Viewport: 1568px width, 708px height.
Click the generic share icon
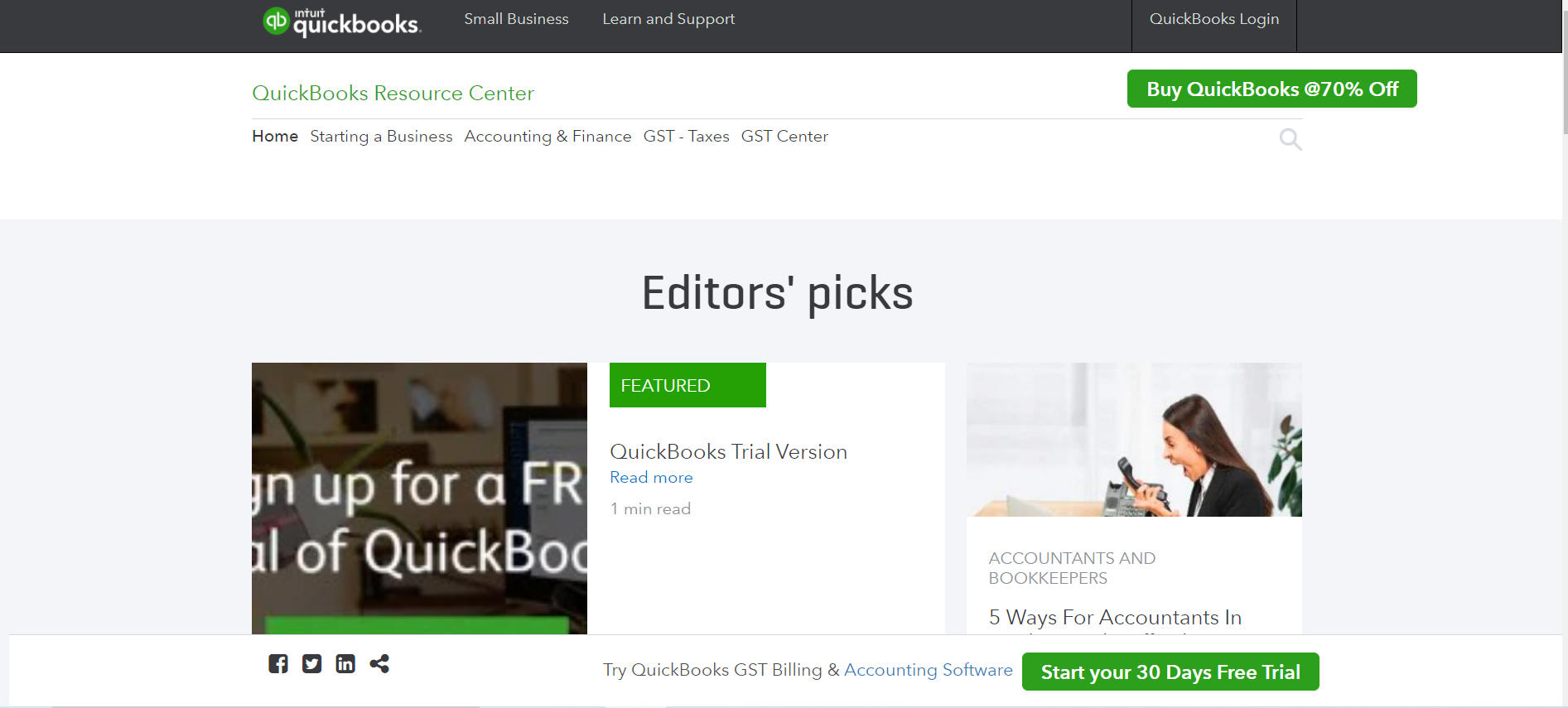[379, 663]
